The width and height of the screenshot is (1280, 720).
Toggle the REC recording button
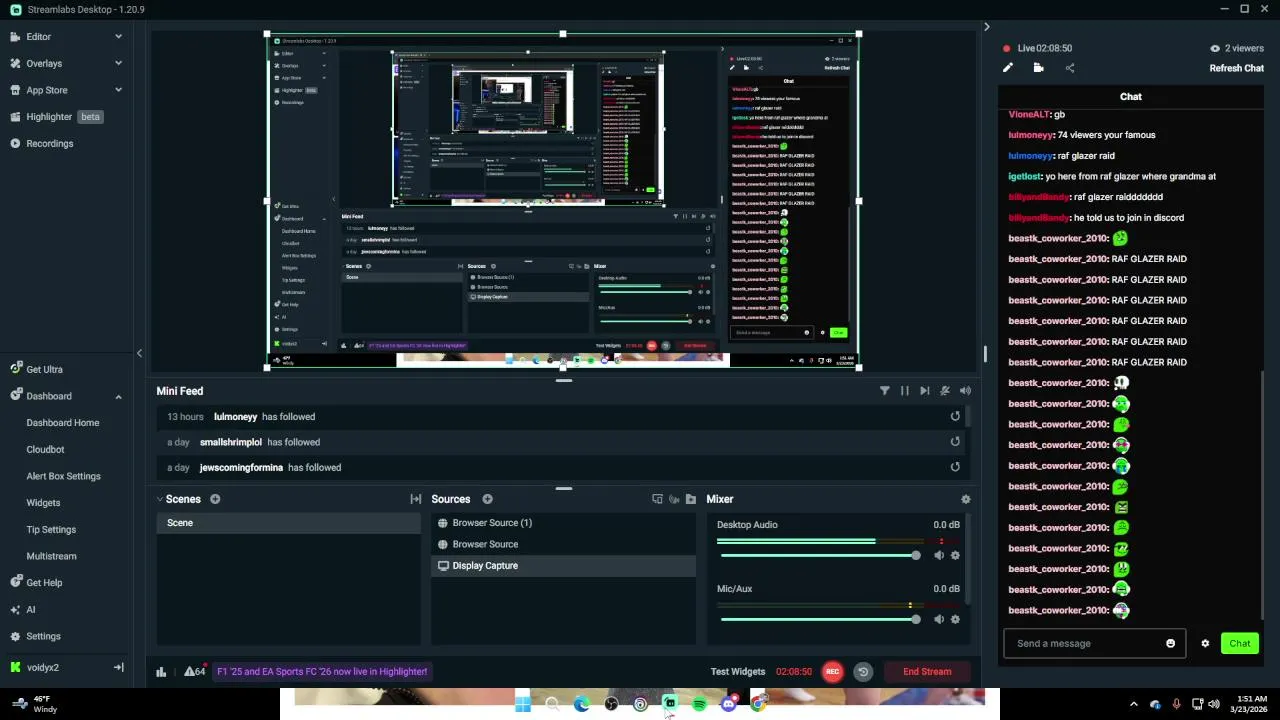click(832, 672)
